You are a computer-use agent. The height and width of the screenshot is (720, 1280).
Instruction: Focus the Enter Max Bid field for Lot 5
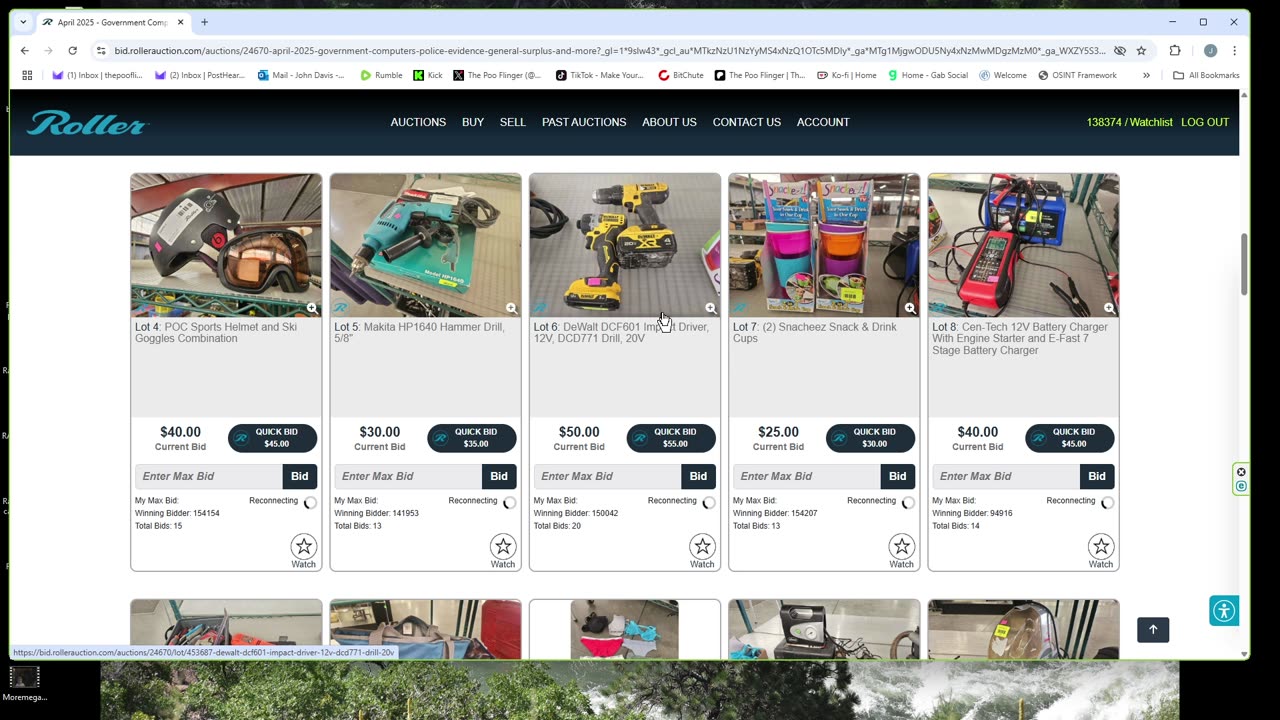click(x=408, y=476)
